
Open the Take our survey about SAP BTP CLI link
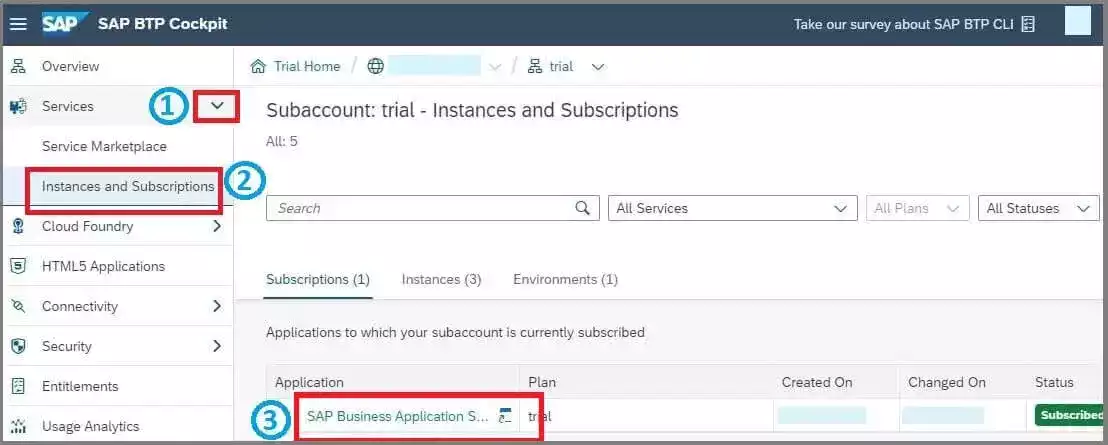[904, 24]
